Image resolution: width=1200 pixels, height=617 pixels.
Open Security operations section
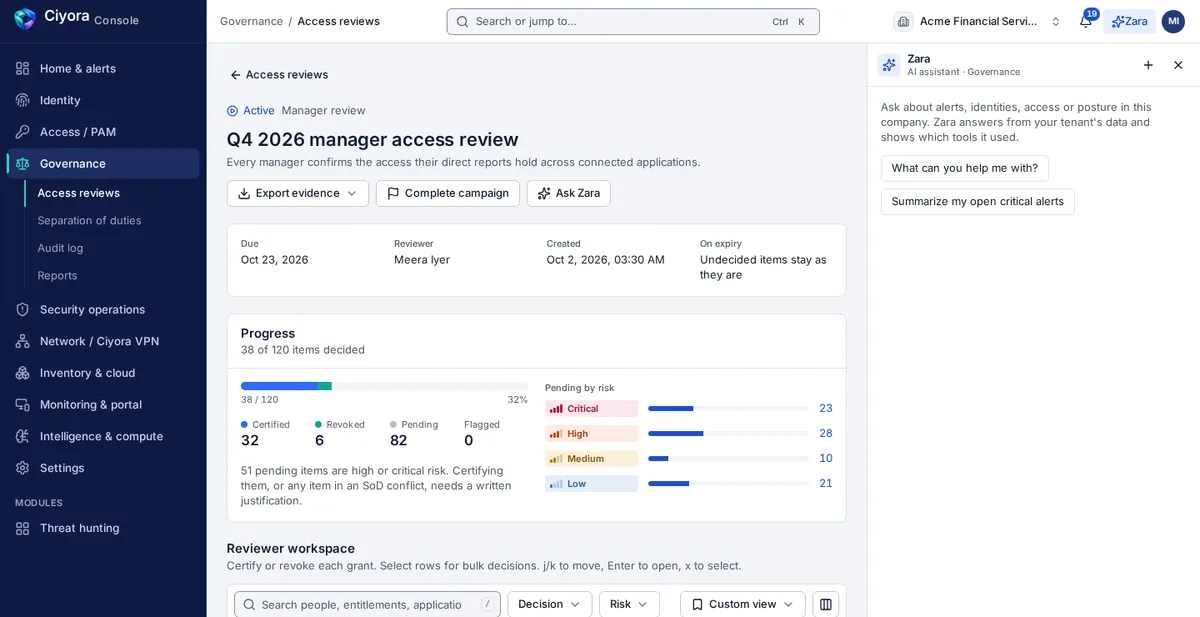103,309
